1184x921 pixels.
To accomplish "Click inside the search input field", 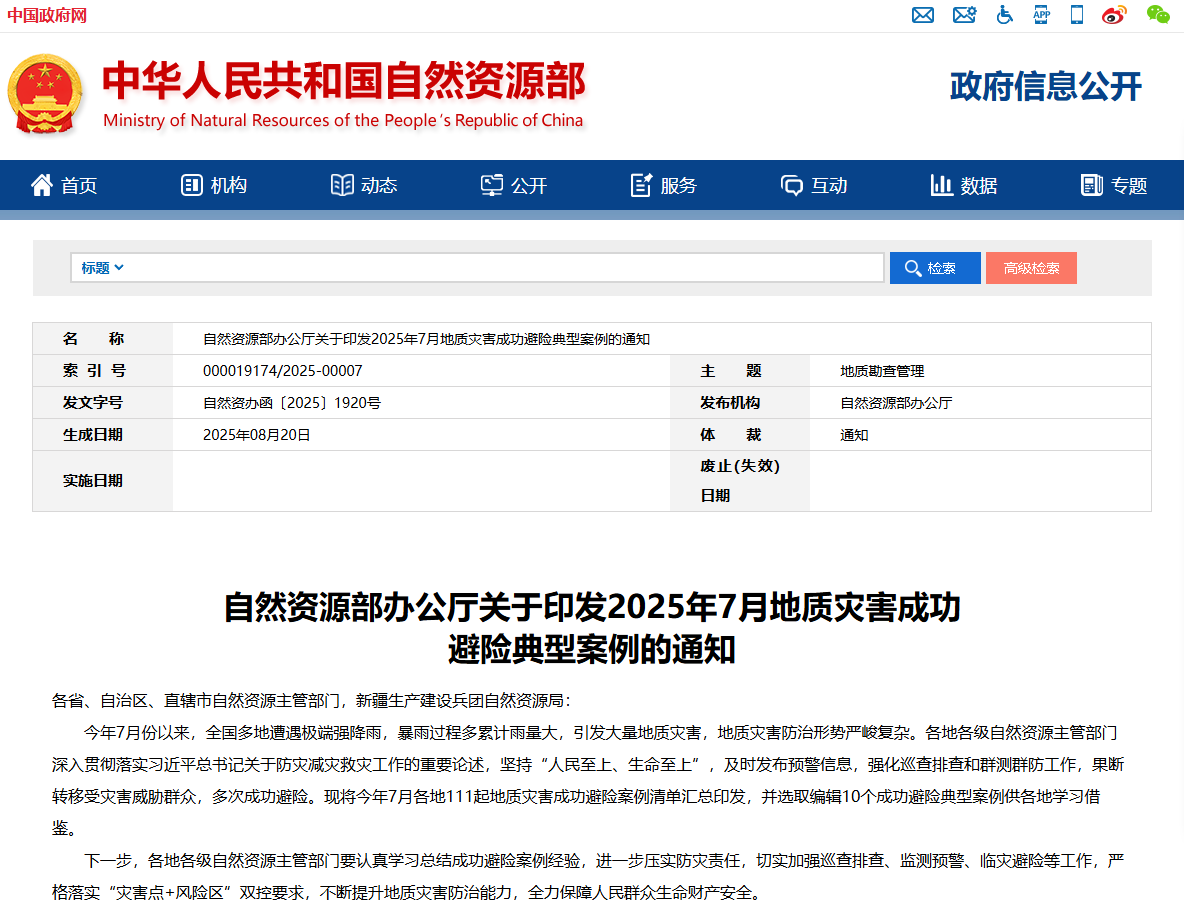I will click(500, 267).
